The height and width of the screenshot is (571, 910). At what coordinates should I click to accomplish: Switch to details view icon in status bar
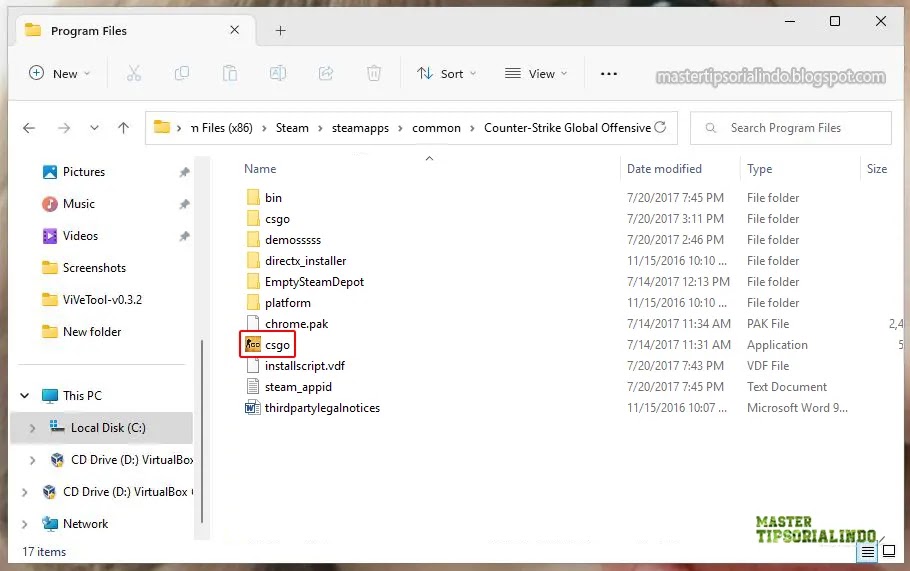pyautogui.click(x=868, y=551)
